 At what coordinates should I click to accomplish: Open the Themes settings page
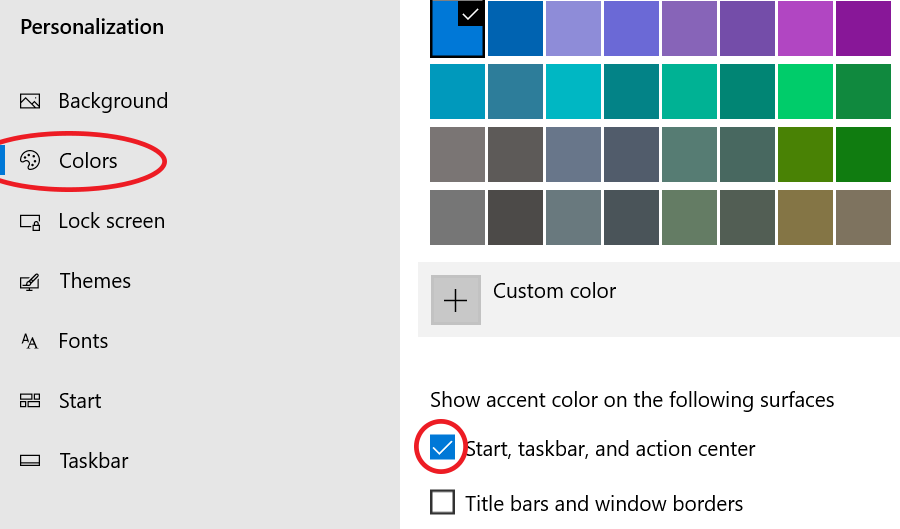95,281
